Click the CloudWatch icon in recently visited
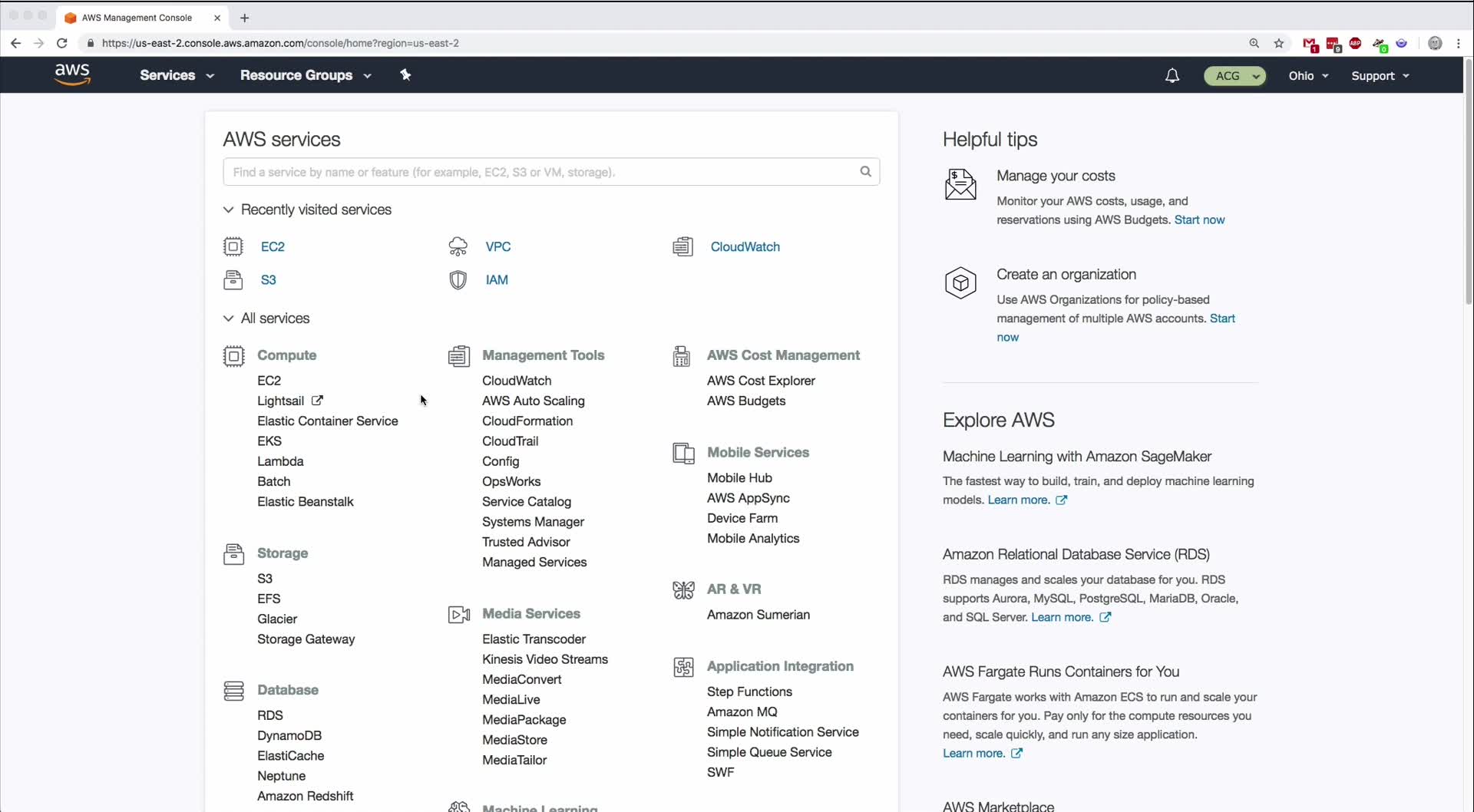Screen dimensions: 1474x812 click(x=682, y=246)
